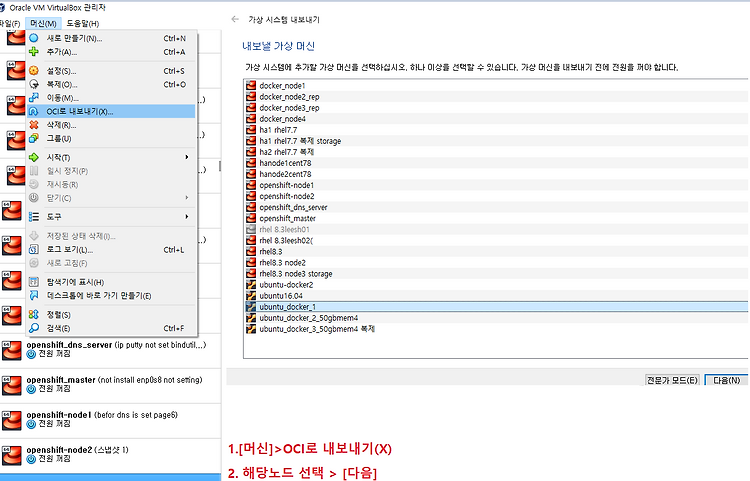The image size is (750, 481).
Task: Click the red X Remove (삭제) icon
Action: tap(34, 125)
